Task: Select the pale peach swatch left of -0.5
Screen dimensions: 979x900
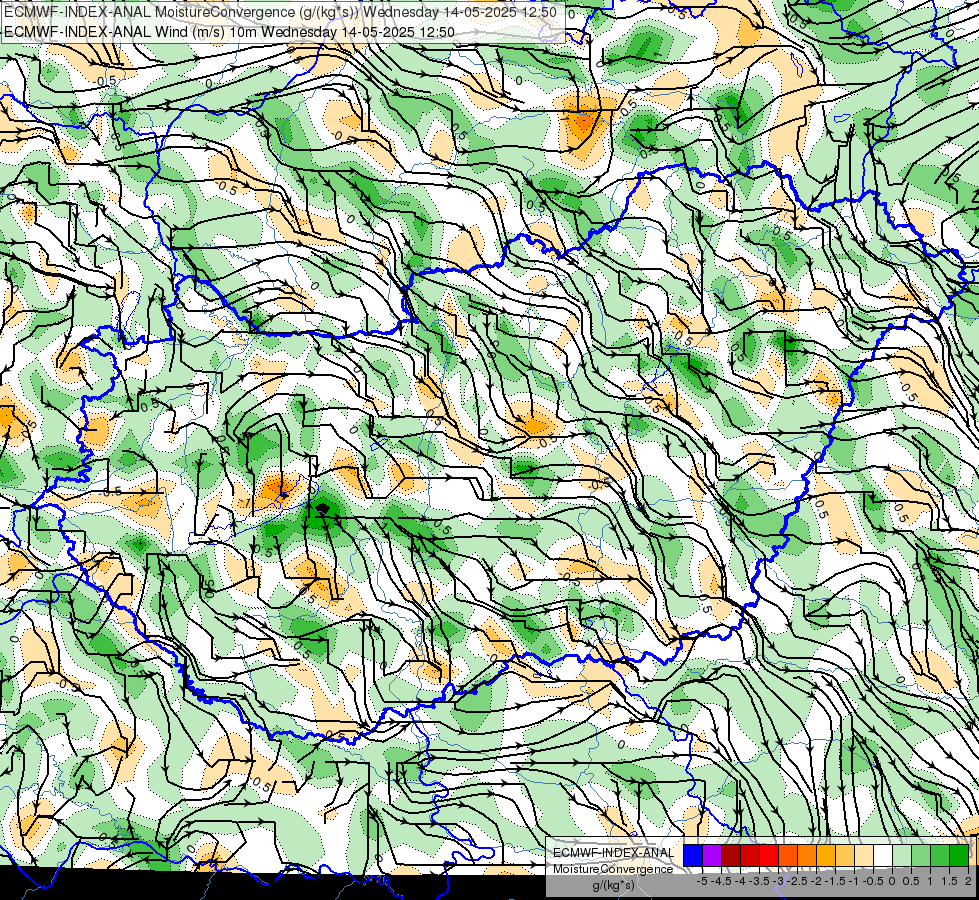Action: 863,855
